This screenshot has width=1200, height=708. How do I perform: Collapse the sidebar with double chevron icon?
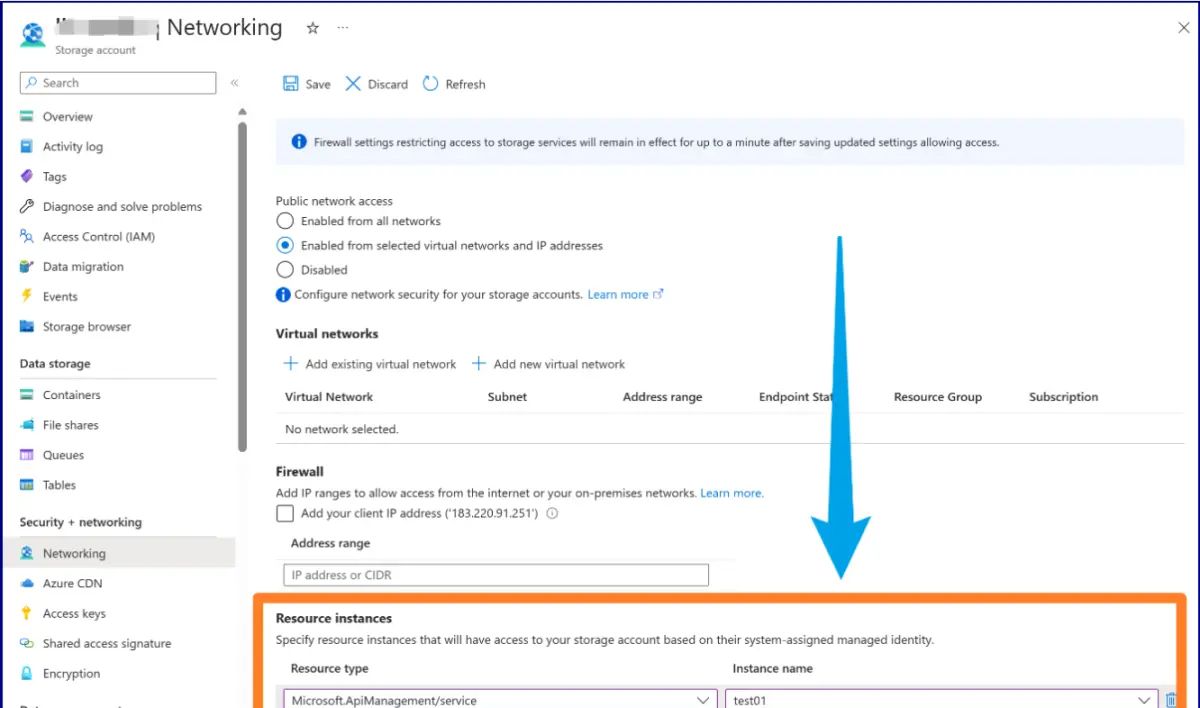point(234,83)
